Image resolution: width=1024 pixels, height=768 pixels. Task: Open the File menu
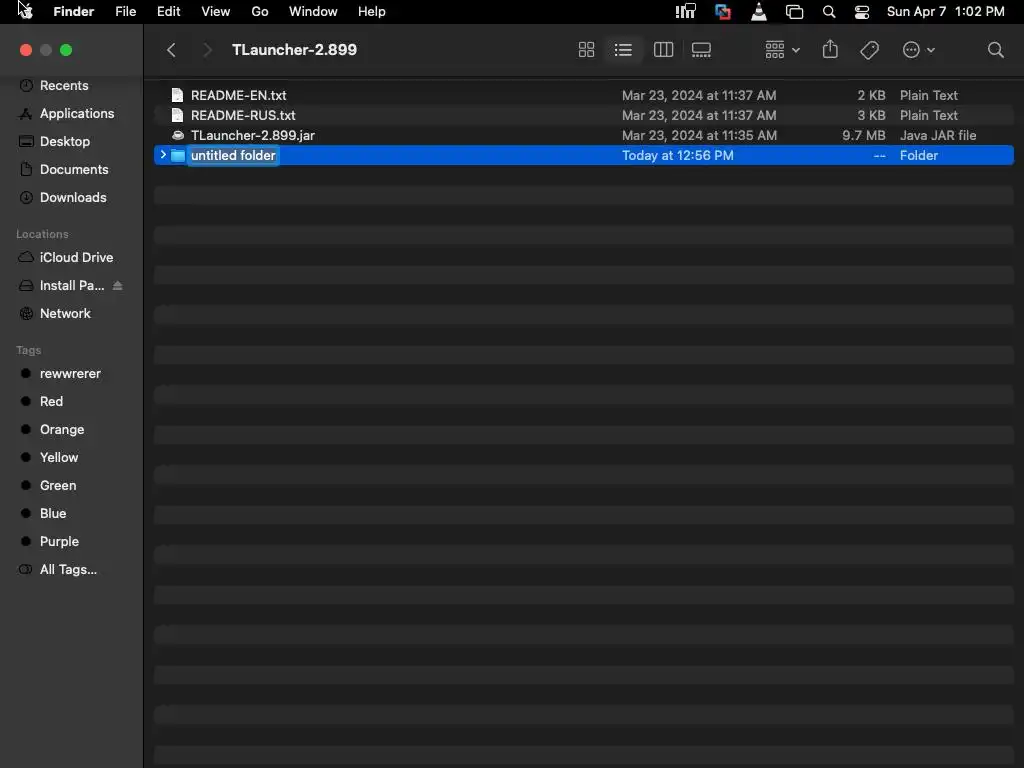pos(125,12)
